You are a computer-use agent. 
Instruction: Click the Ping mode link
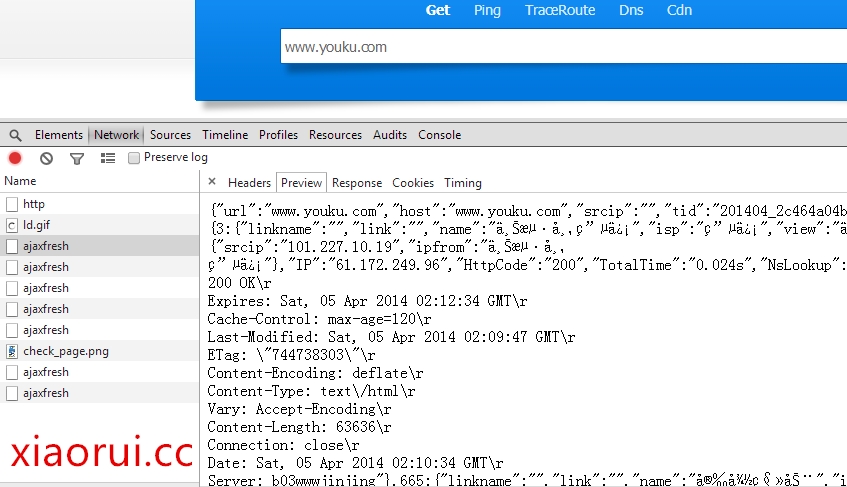[x=487, y=11]
